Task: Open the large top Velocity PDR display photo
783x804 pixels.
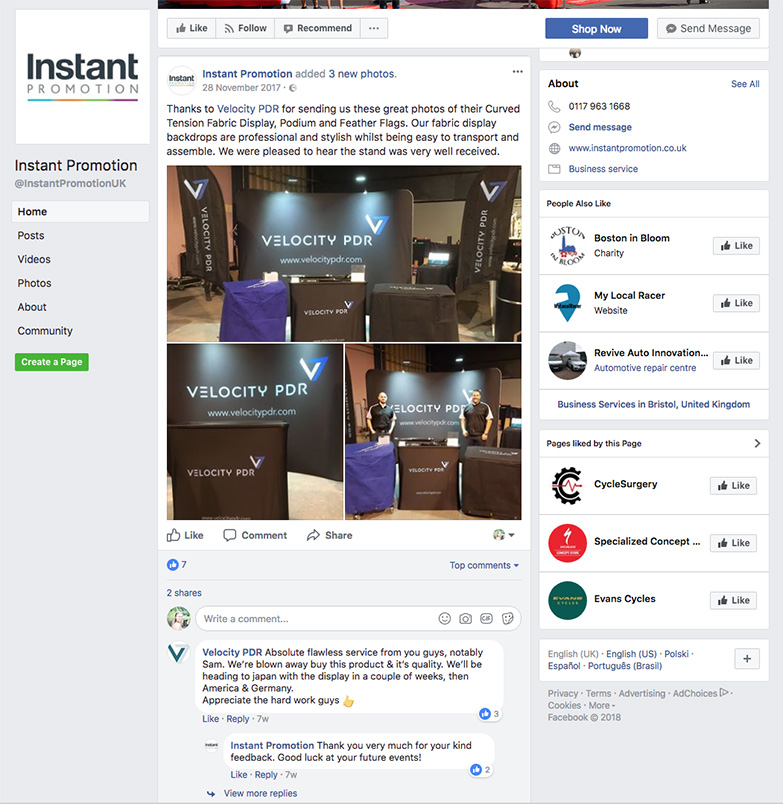Action: coord(344,253)
